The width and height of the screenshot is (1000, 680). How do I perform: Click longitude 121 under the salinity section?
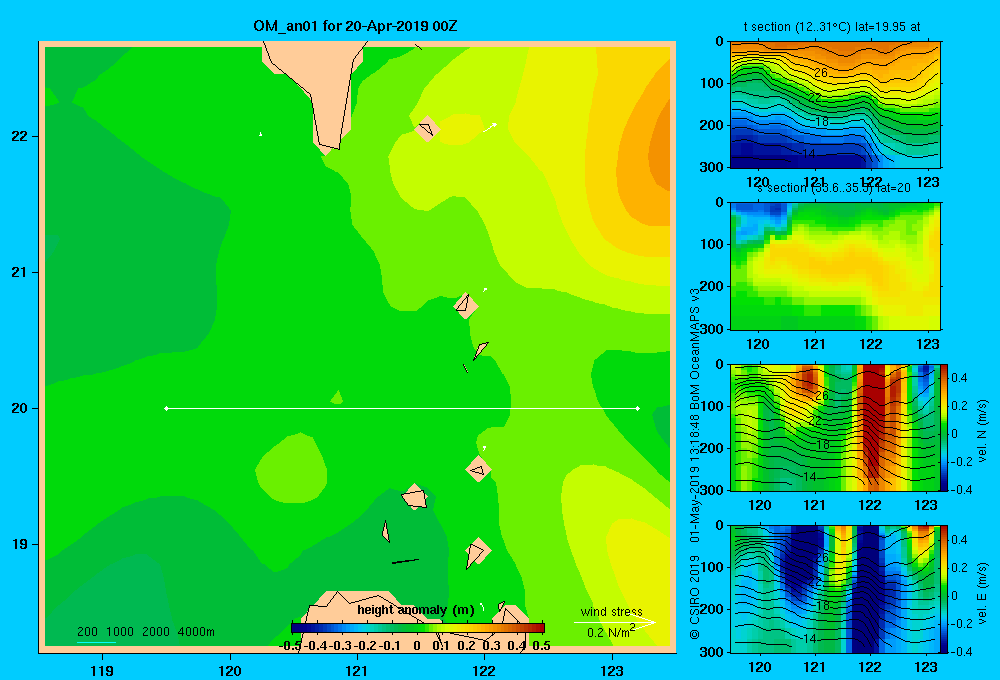click(x=814, y=344)
